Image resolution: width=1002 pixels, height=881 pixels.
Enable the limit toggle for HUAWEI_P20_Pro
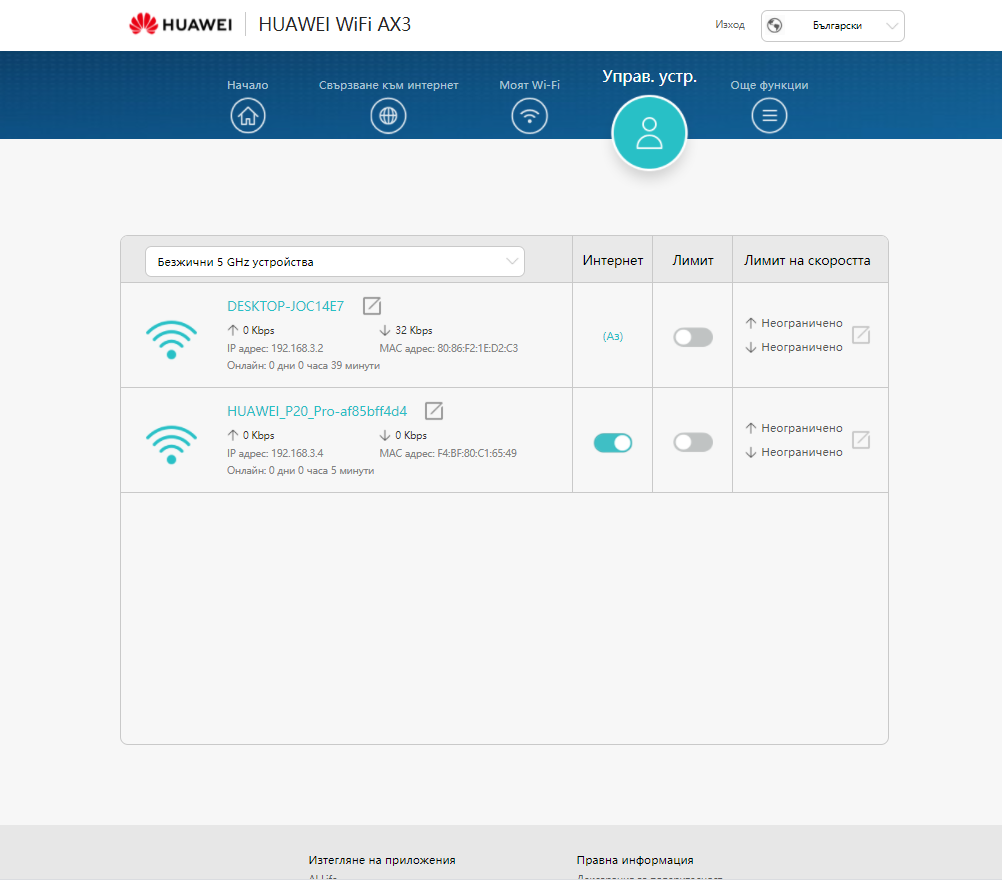point(693,442)
